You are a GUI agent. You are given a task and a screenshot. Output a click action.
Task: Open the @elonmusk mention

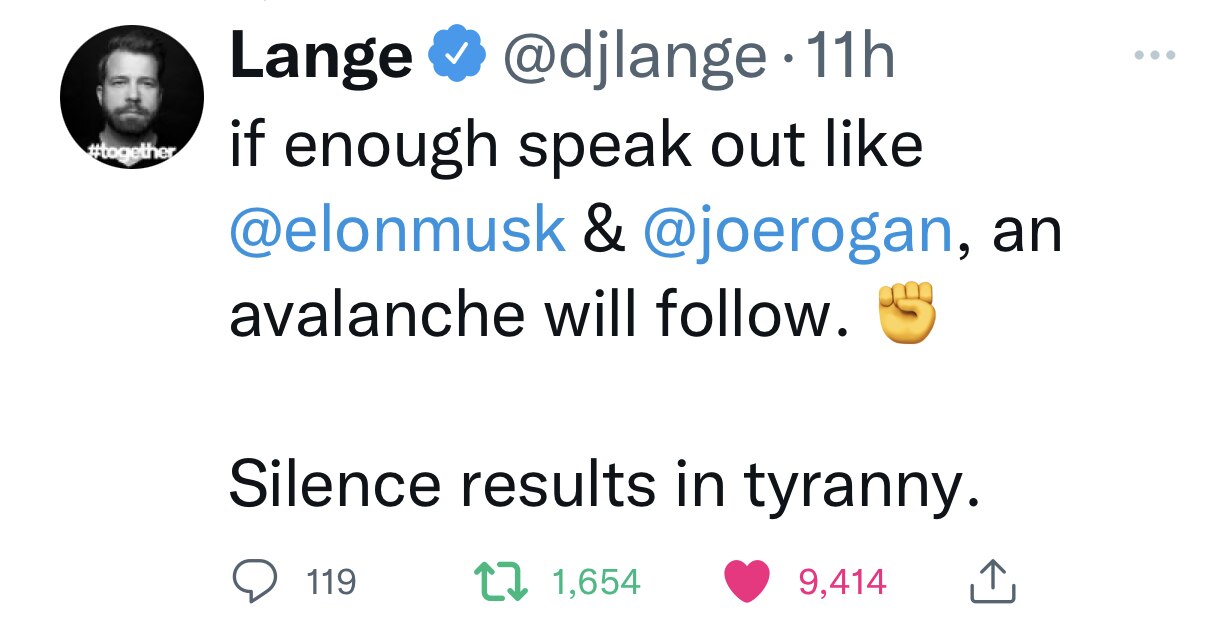tap(397, 230)
